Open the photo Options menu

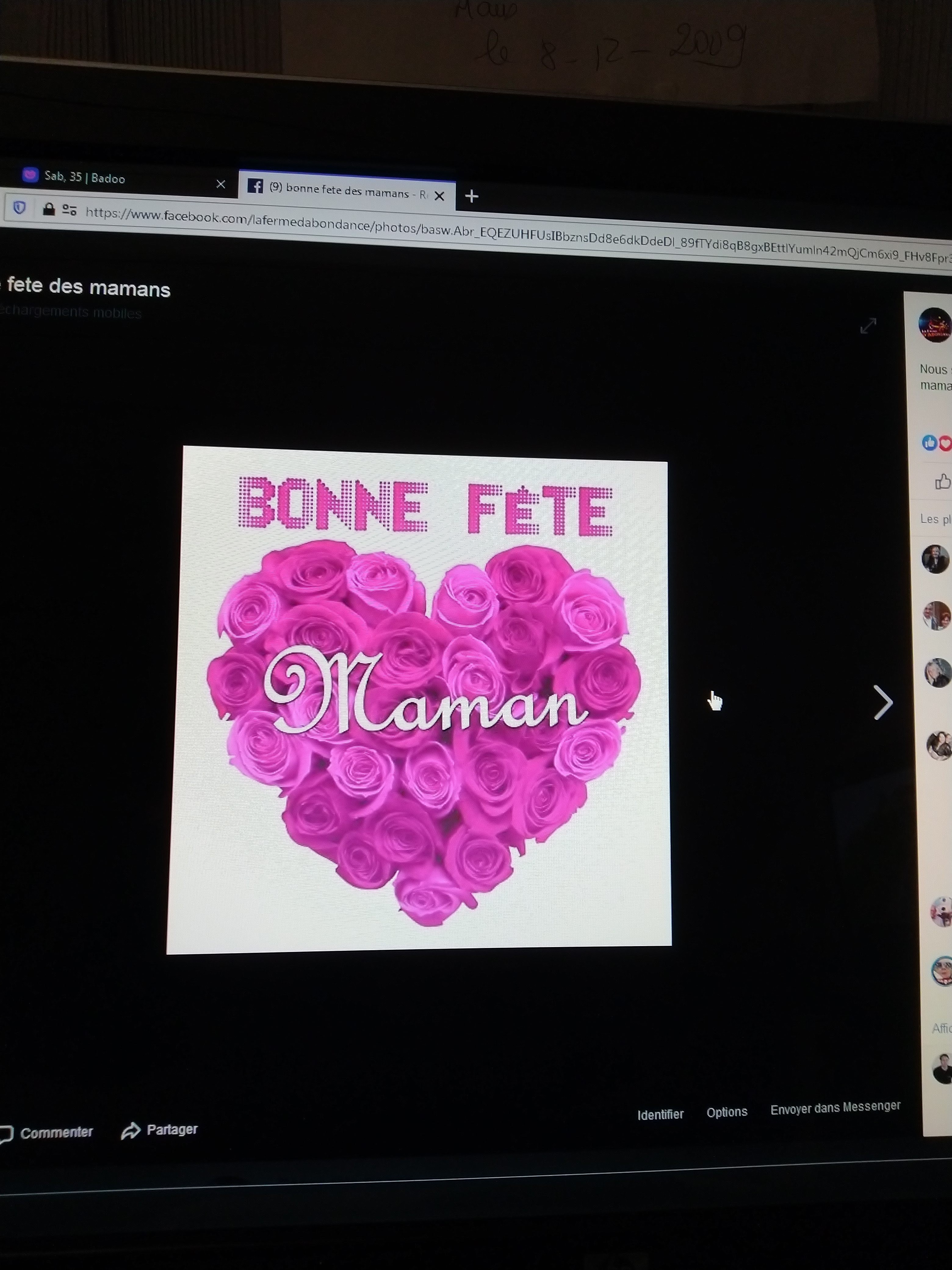727,1112
